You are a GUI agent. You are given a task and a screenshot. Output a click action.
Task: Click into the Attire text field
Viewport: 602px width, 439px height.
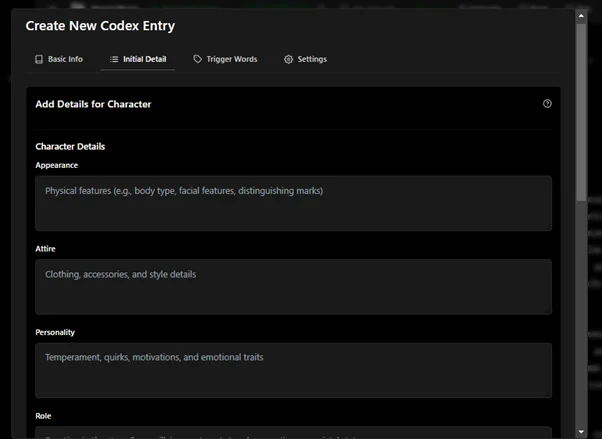(x=293, y=287)
